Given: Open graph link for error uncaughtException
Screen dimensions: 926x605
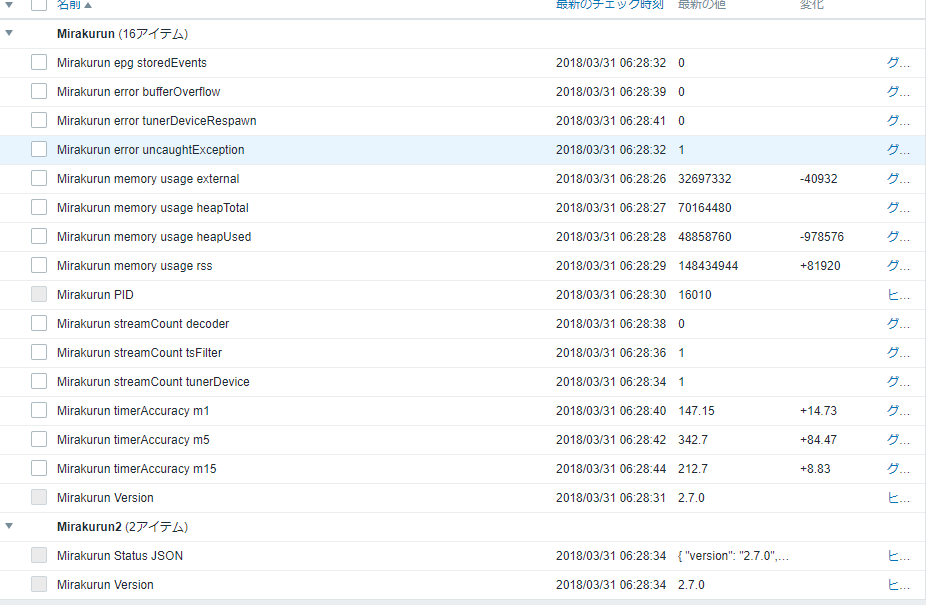Looking at the screenshot, I should pyautogui.click(x=898, y=149).
